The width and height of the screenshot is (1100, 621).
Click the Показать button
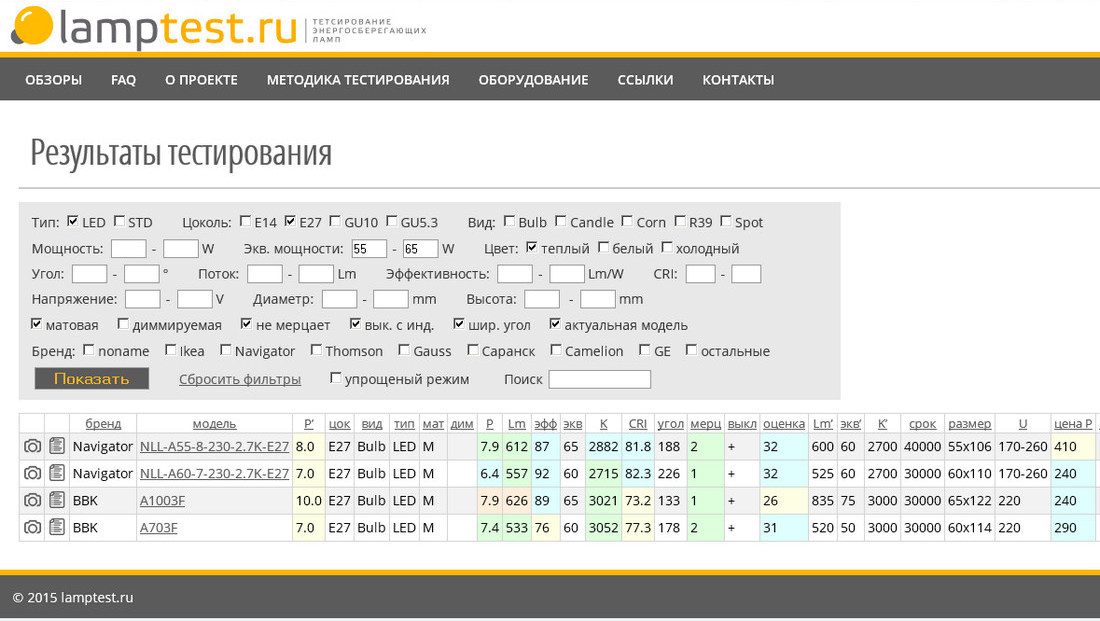[x=92, y=378]
